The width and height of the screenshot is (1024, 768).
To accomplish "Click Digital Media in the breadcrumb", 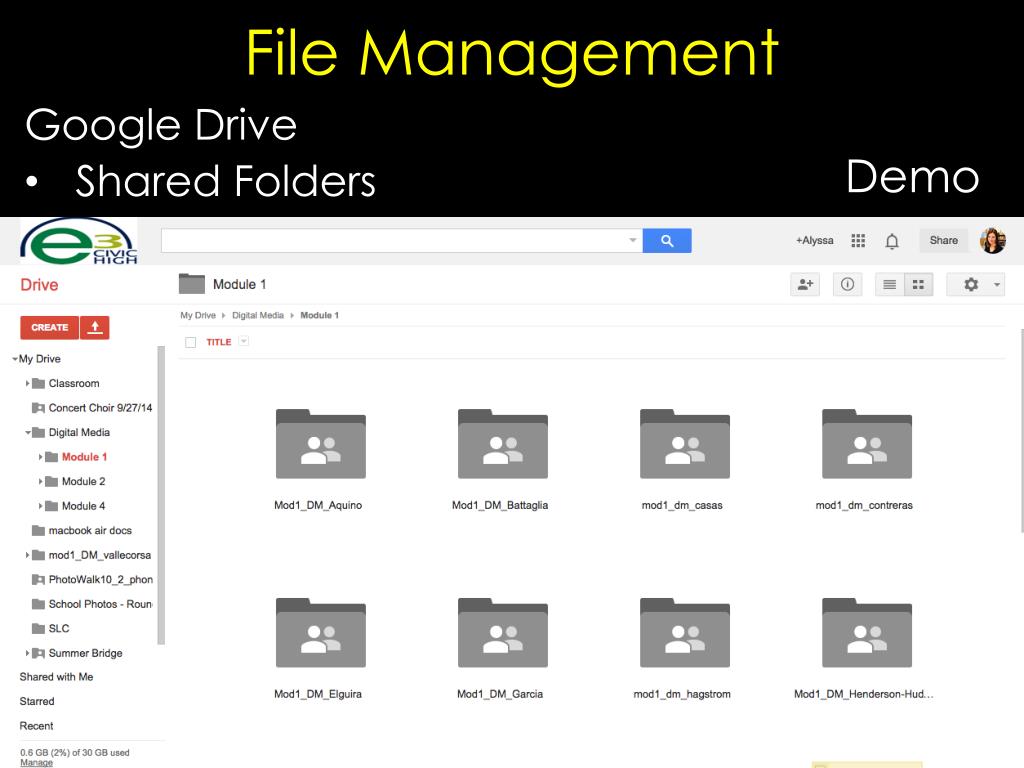I will pos(258,315).
